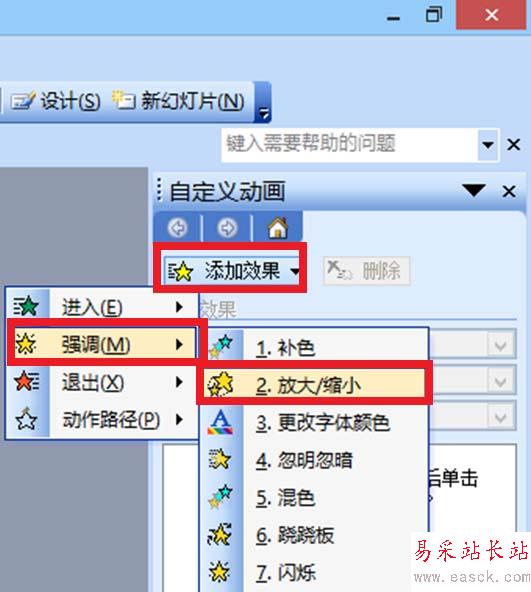Expand the 自定义动画 task pane dropdown triangle

pos(474,191)
